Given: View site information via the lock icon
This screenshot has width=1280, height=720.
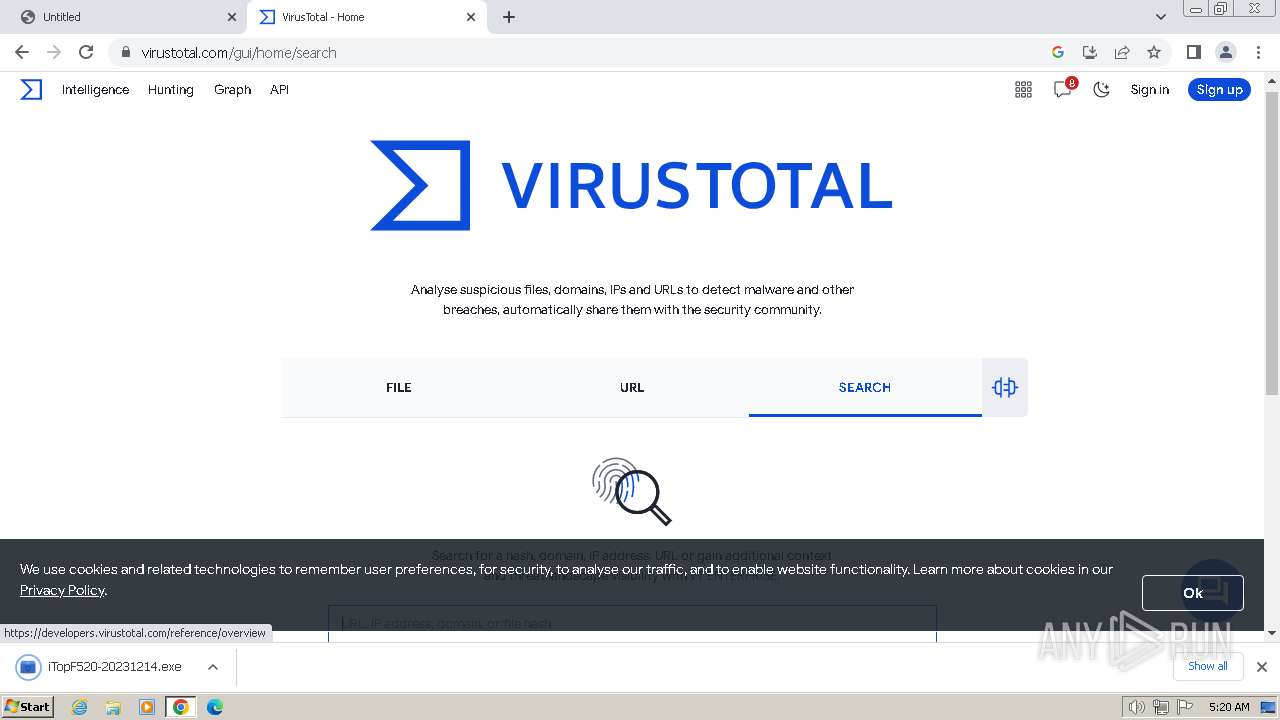Looking at the screenshot, I should tap(125, 52).
